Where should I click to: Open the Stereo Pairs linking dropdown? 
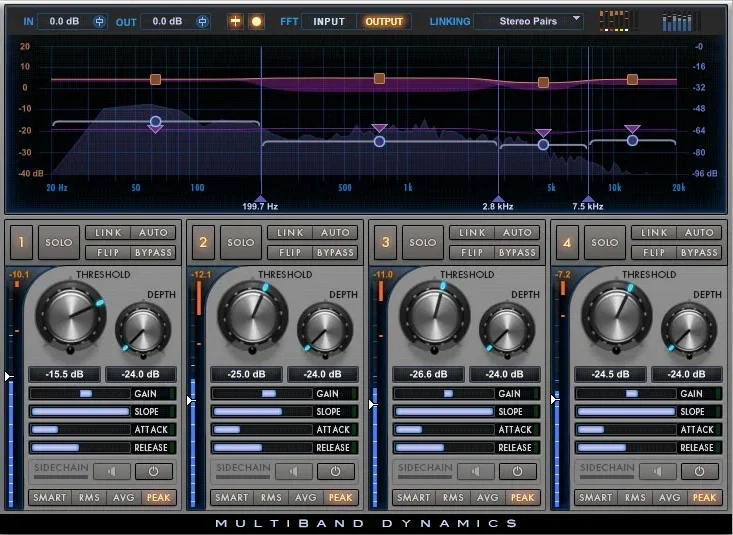(x=529, y=22)
